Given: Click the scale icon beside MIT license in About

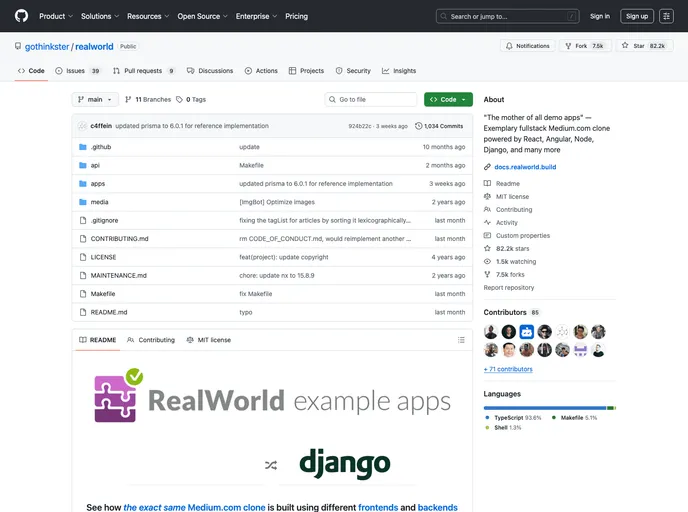Looking at the screenshot, I should (487, 197).
